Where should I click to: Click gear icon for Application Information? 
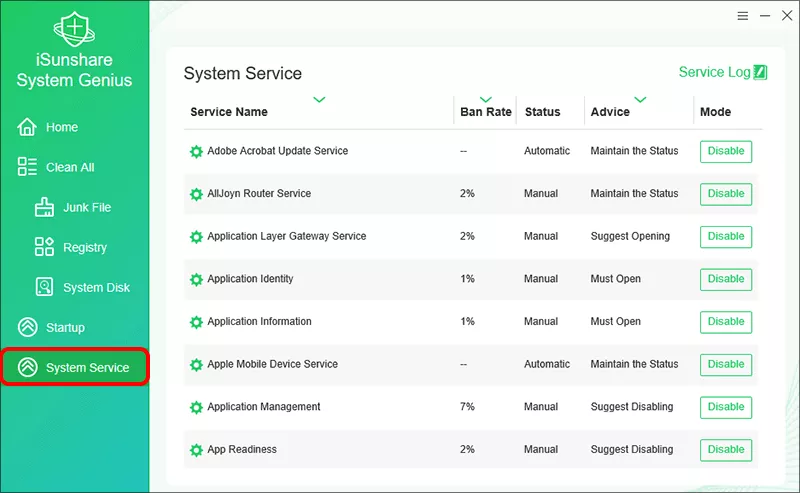[x=196, y=322]
